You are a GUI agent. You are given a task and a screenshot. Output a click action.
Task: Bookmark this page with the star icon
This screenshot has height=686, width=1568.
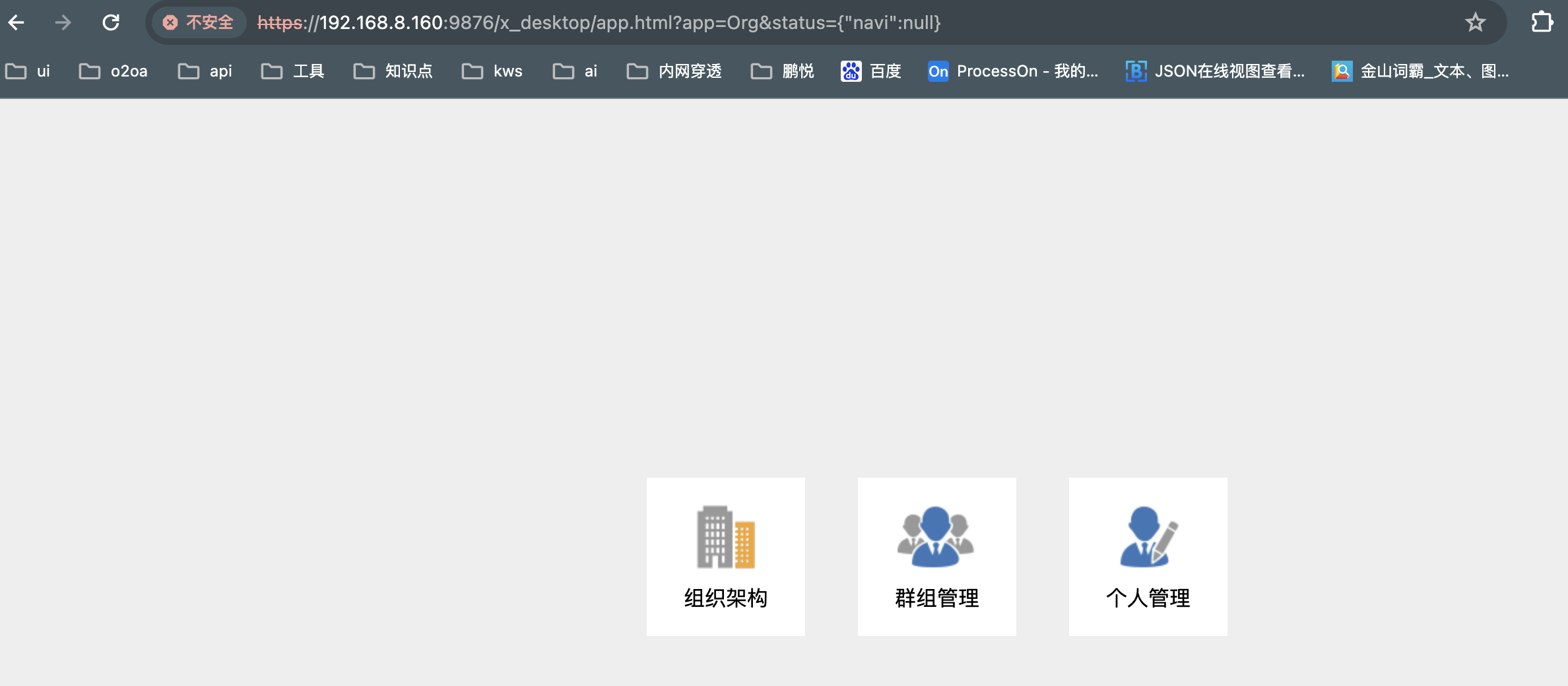[1476, 23]
